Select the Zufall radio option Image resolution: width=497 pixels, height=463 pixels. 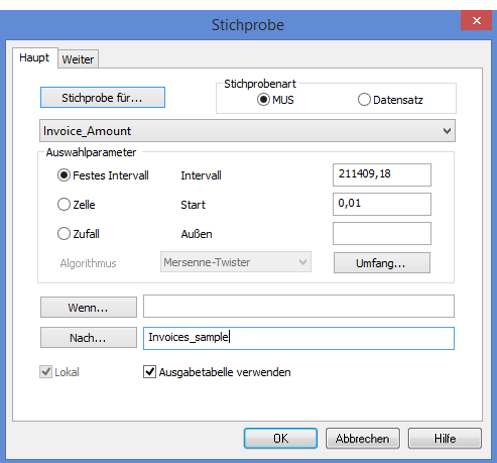point(64,234)
